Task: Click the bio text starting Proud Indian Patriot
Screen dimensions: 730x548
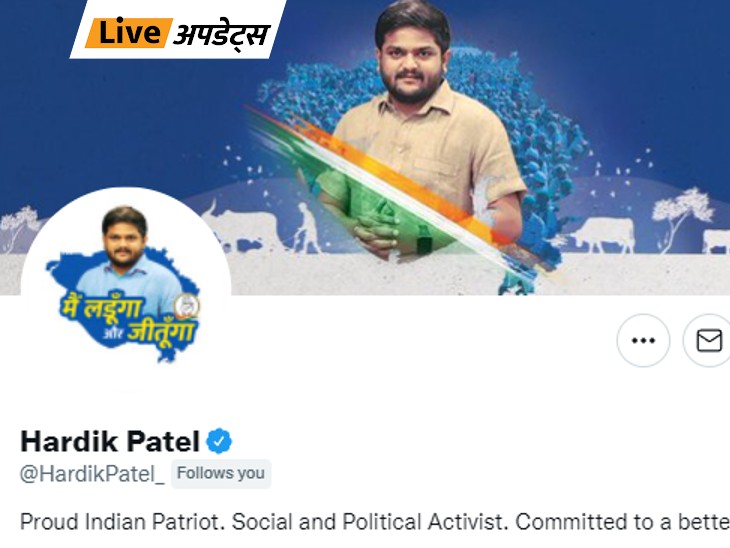Action: coord(375,521)
